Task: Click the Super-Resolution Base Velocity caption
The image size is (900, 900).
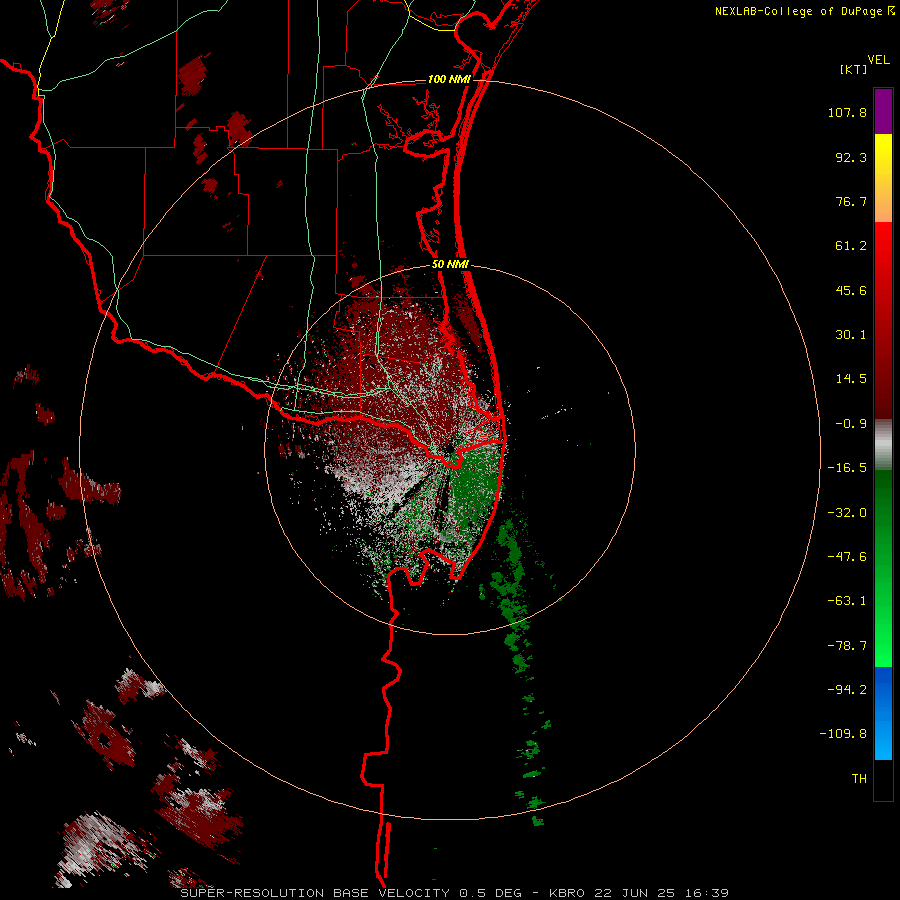Action: click(x=454, y=893)
